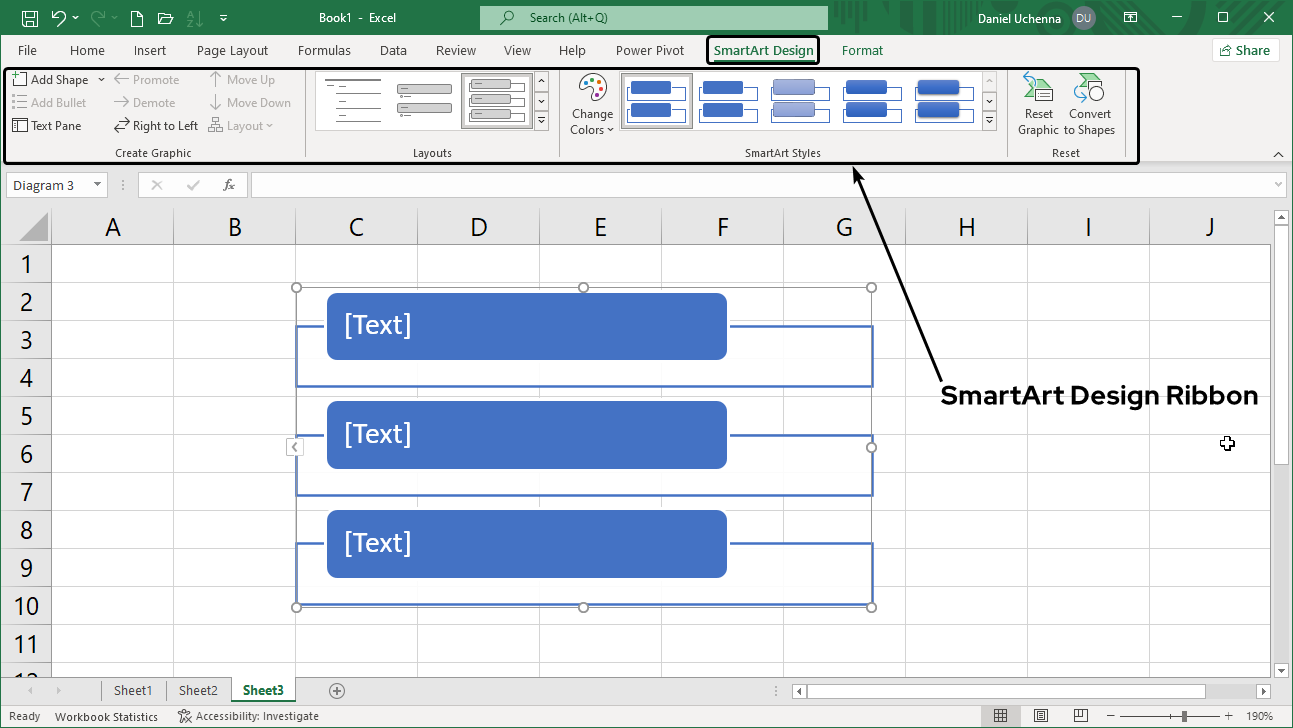Screen dimensions: 1293x728
Task: Click the Reset Graphic icon
Action: pyautogui.click(x=1038, y=104)
